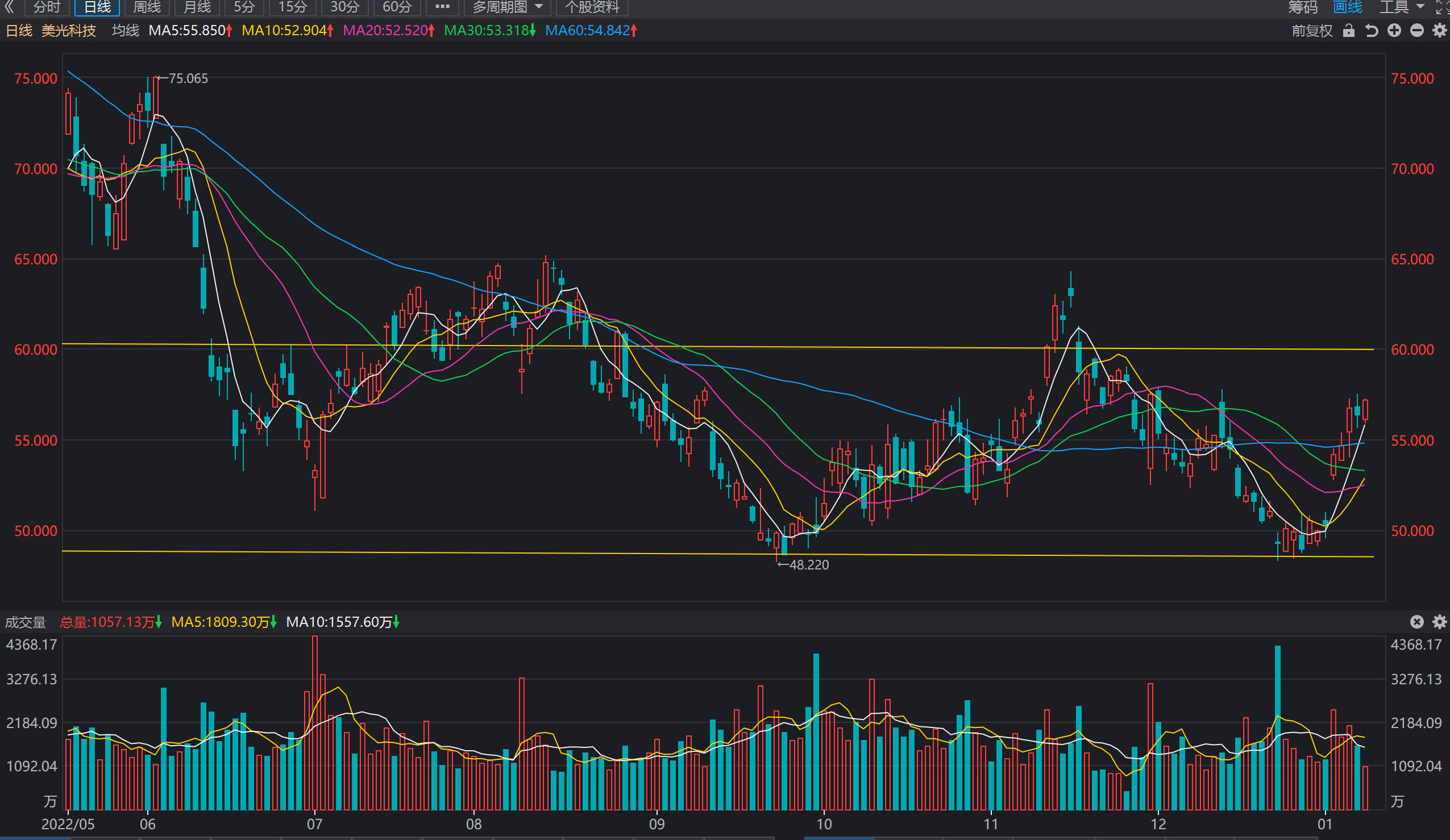Screen dimensions: 1450x840
Task: Open the 月线 monthly chart tab
Action: point(197,7)
